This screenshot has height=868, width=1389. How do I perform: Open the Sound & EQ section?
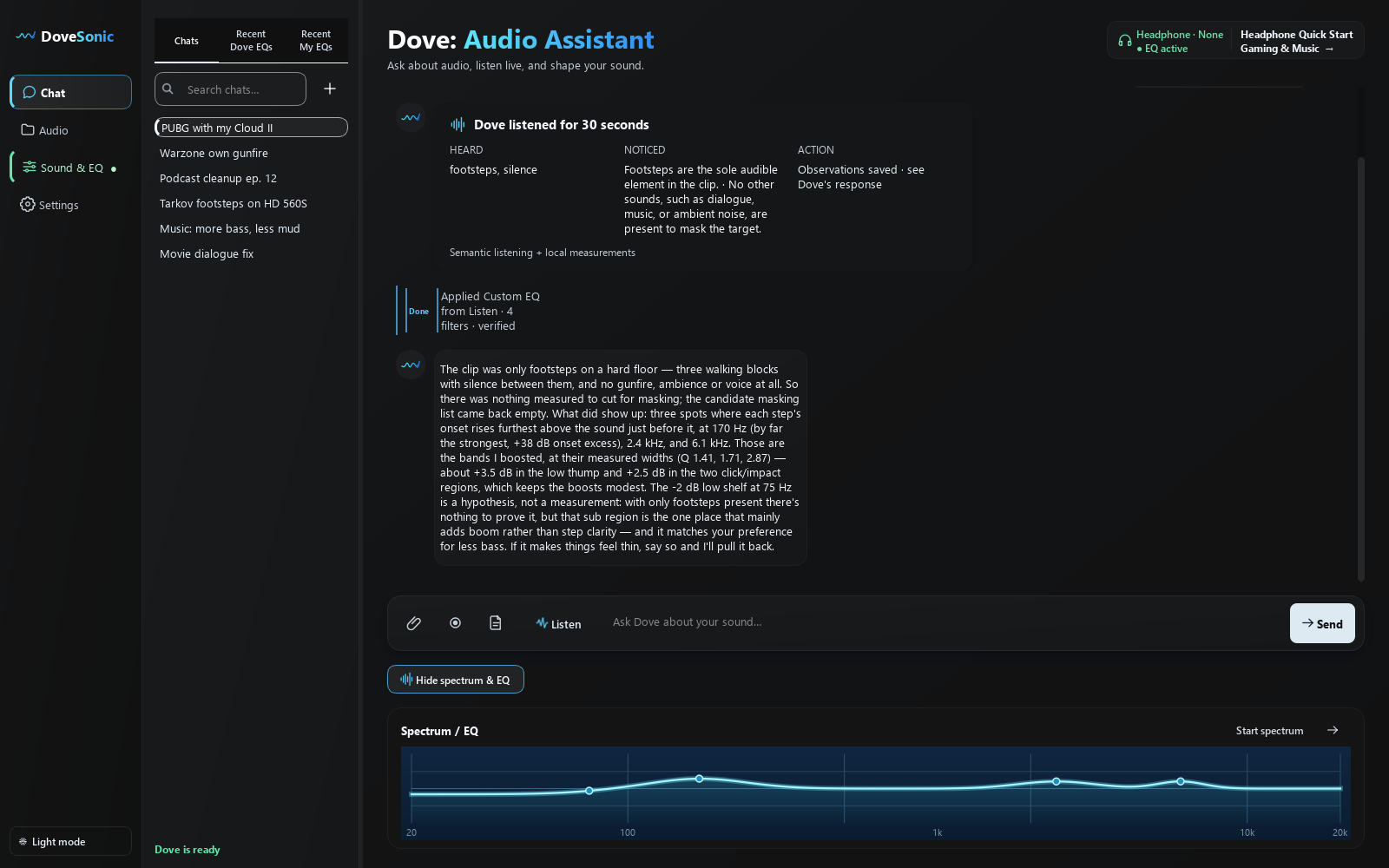70,168
